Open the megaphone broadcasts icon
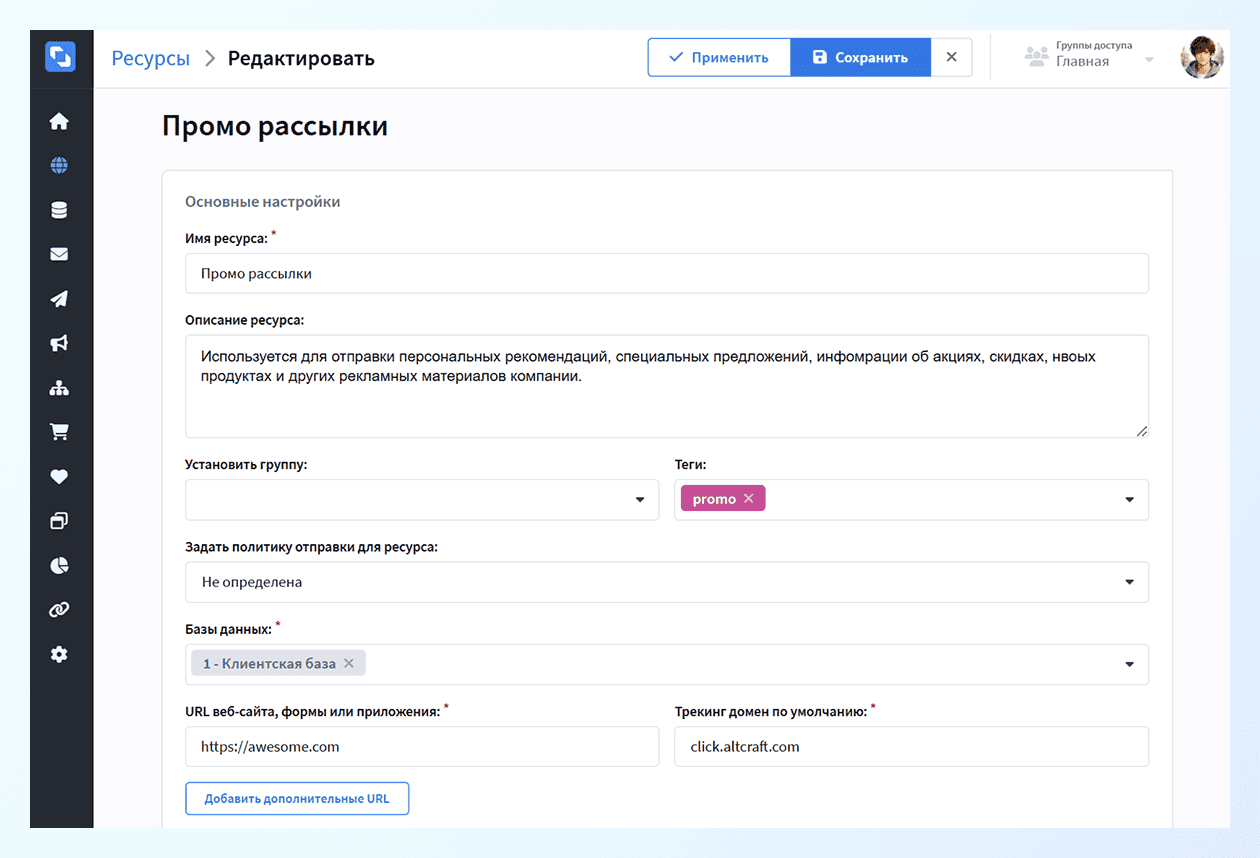1260x858 pixels. coord(60,343)
